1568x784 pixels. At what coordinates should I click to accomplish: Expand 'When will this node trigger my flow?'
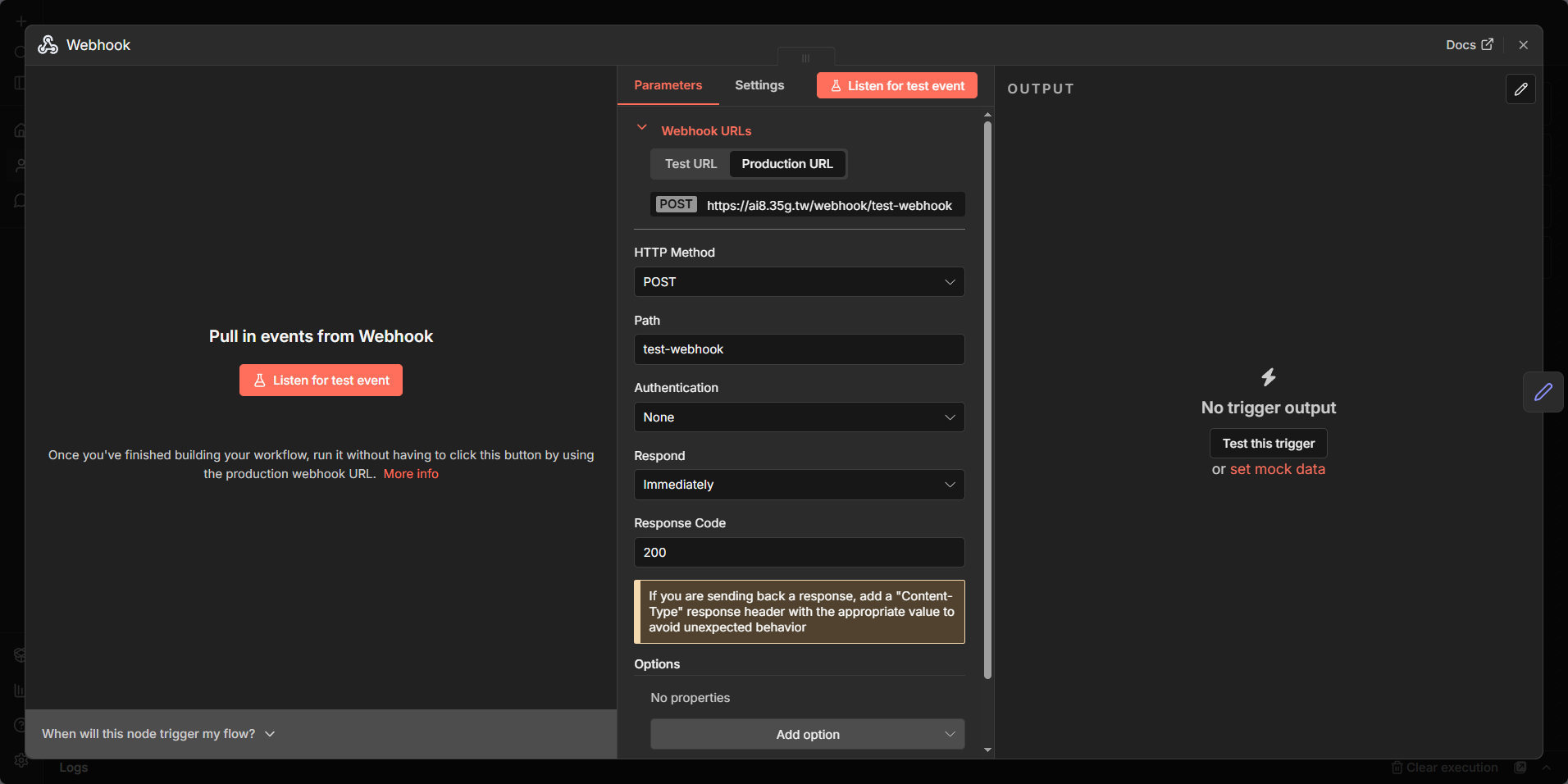tap(158, 734)
